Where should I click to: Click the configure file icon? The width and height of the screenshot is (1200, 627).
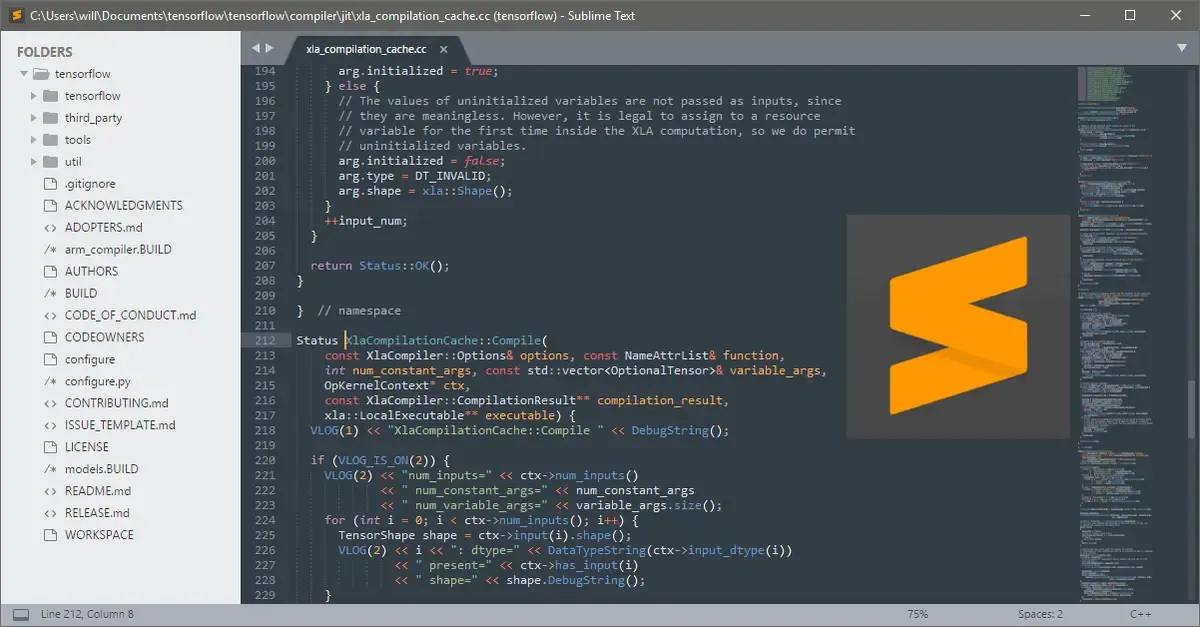tap(51, 360)
